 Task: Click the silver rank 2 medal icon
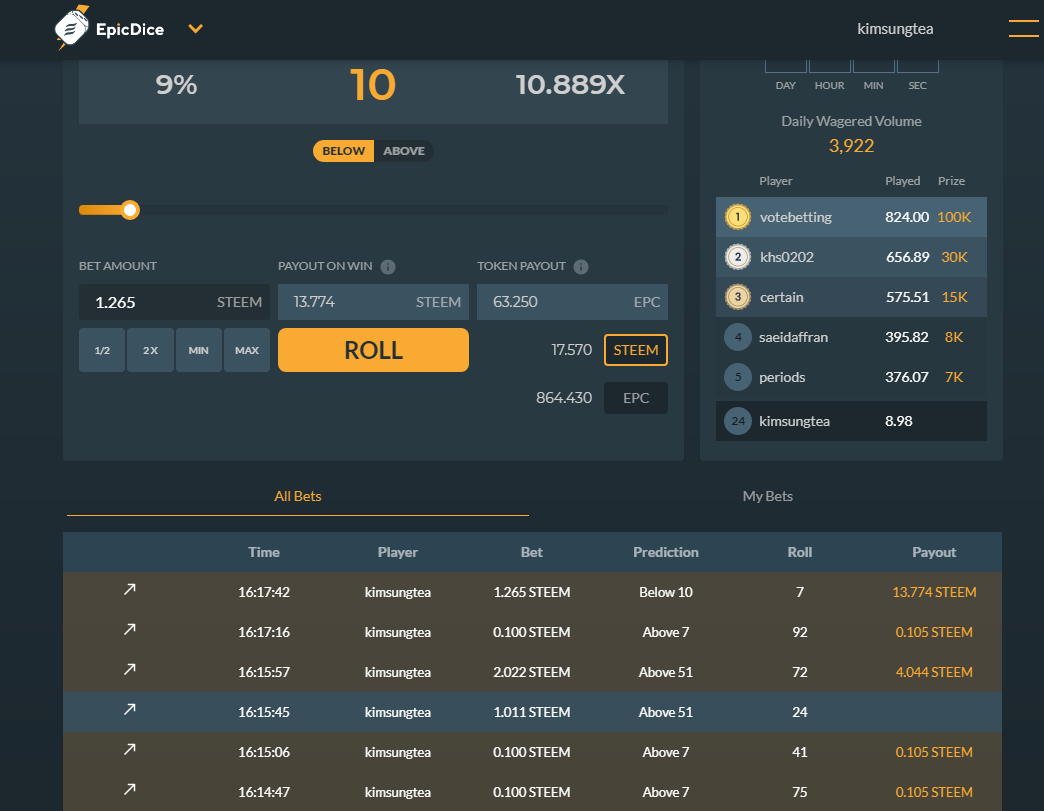click(738, 257)
